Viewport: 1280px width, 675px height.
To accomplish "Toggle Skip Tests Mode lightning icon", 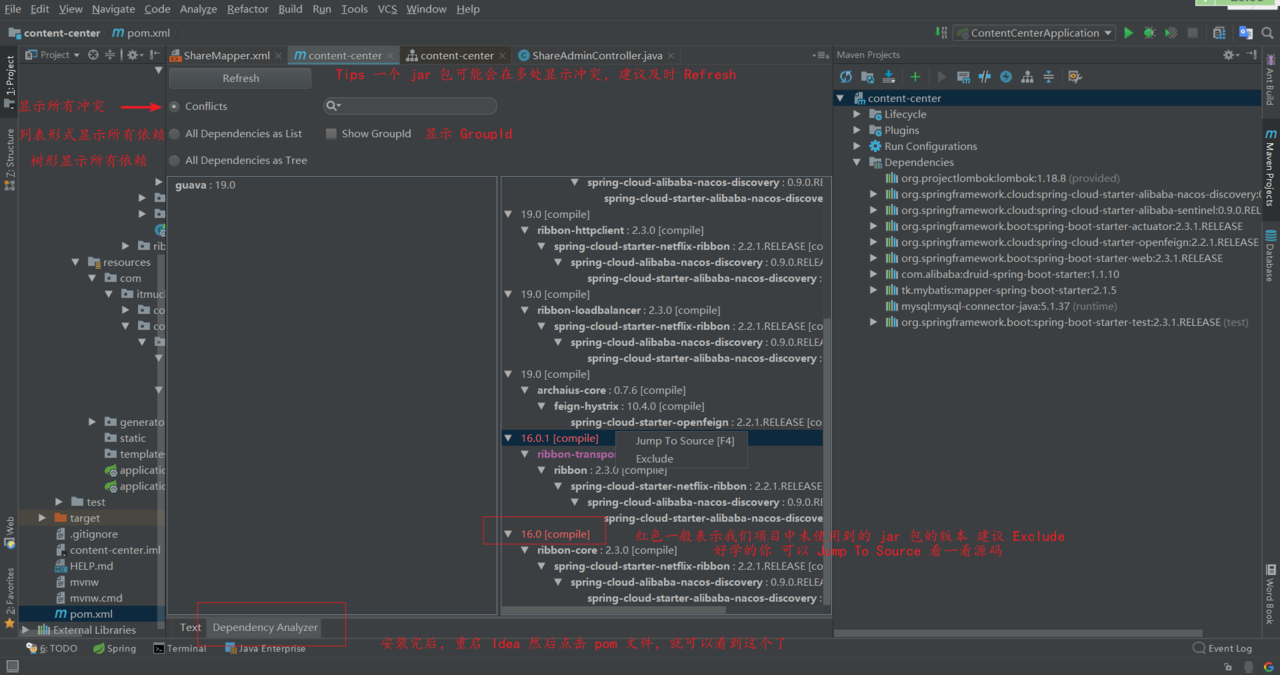I will pos(1006,77).
